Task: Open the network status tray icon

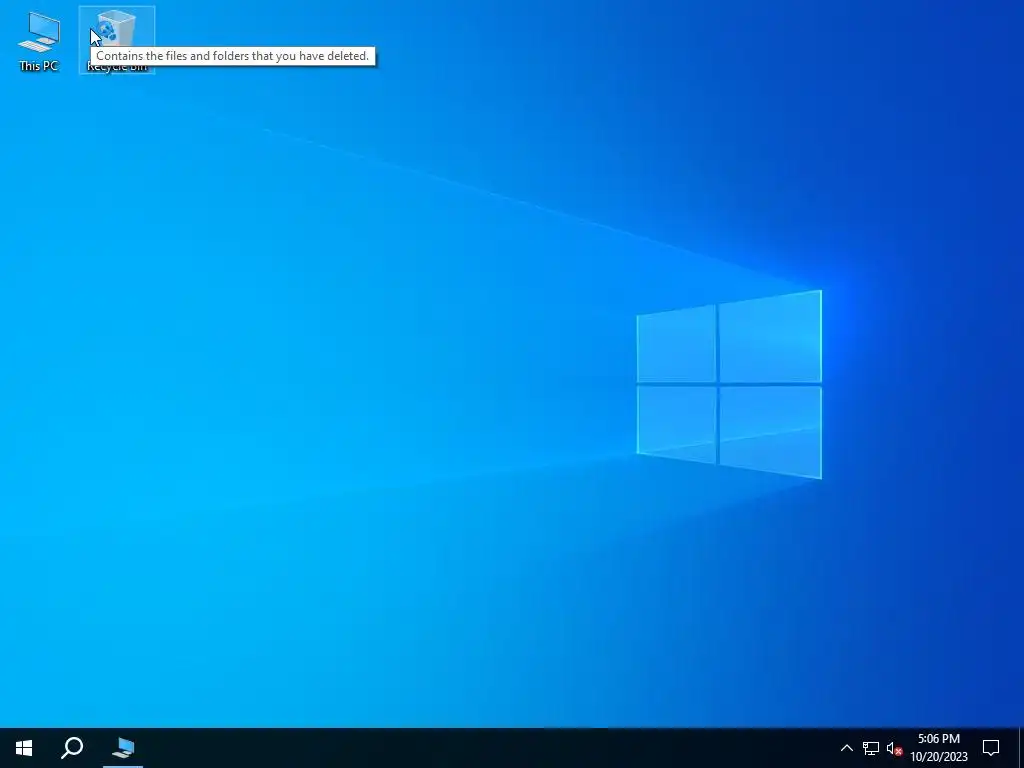Action: coord(871,748)
